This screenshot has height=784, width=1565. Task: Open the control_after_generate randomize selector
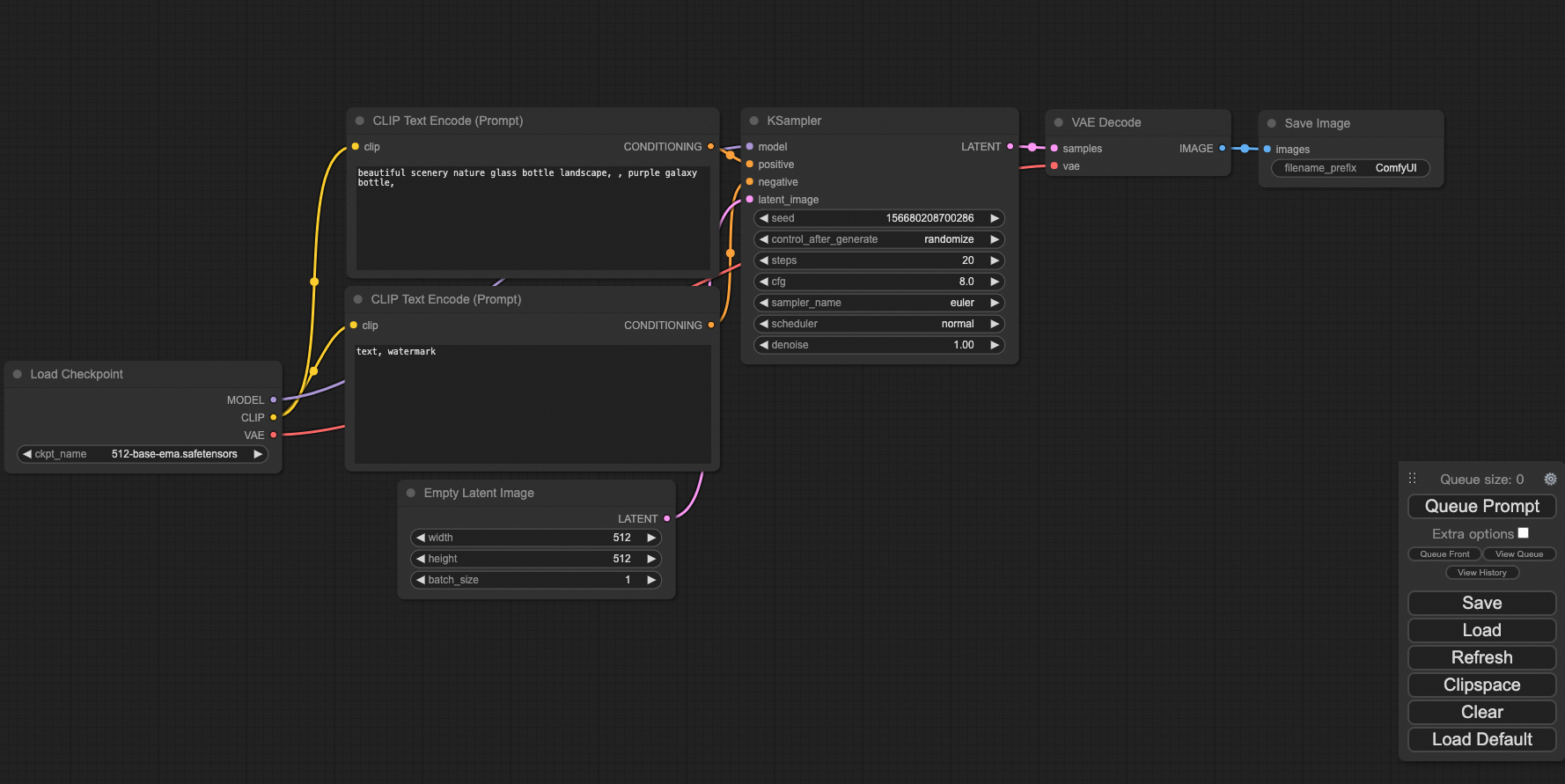point(879,239)
